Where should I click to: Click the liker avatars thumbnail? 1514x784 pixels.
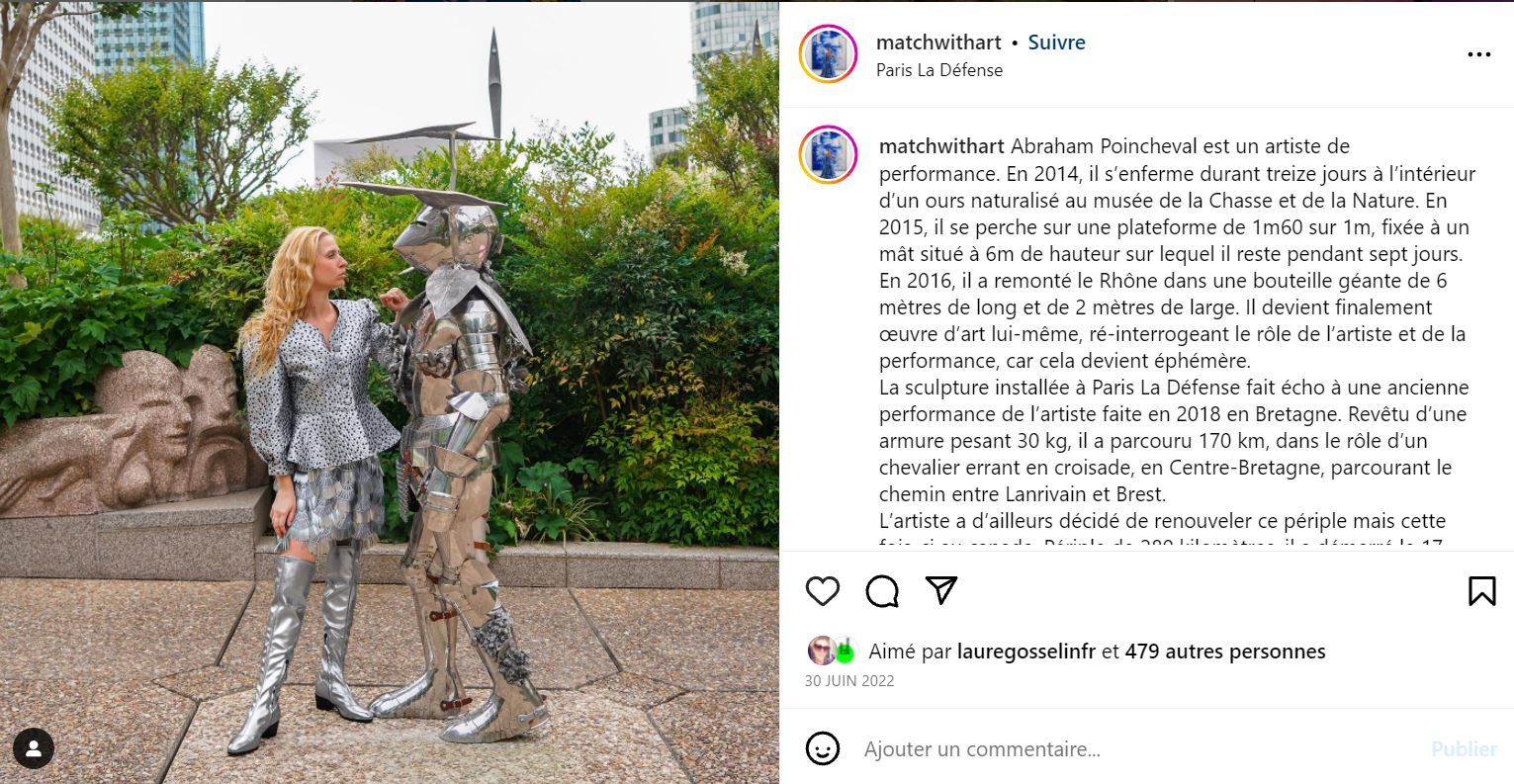tap(832, 651)
